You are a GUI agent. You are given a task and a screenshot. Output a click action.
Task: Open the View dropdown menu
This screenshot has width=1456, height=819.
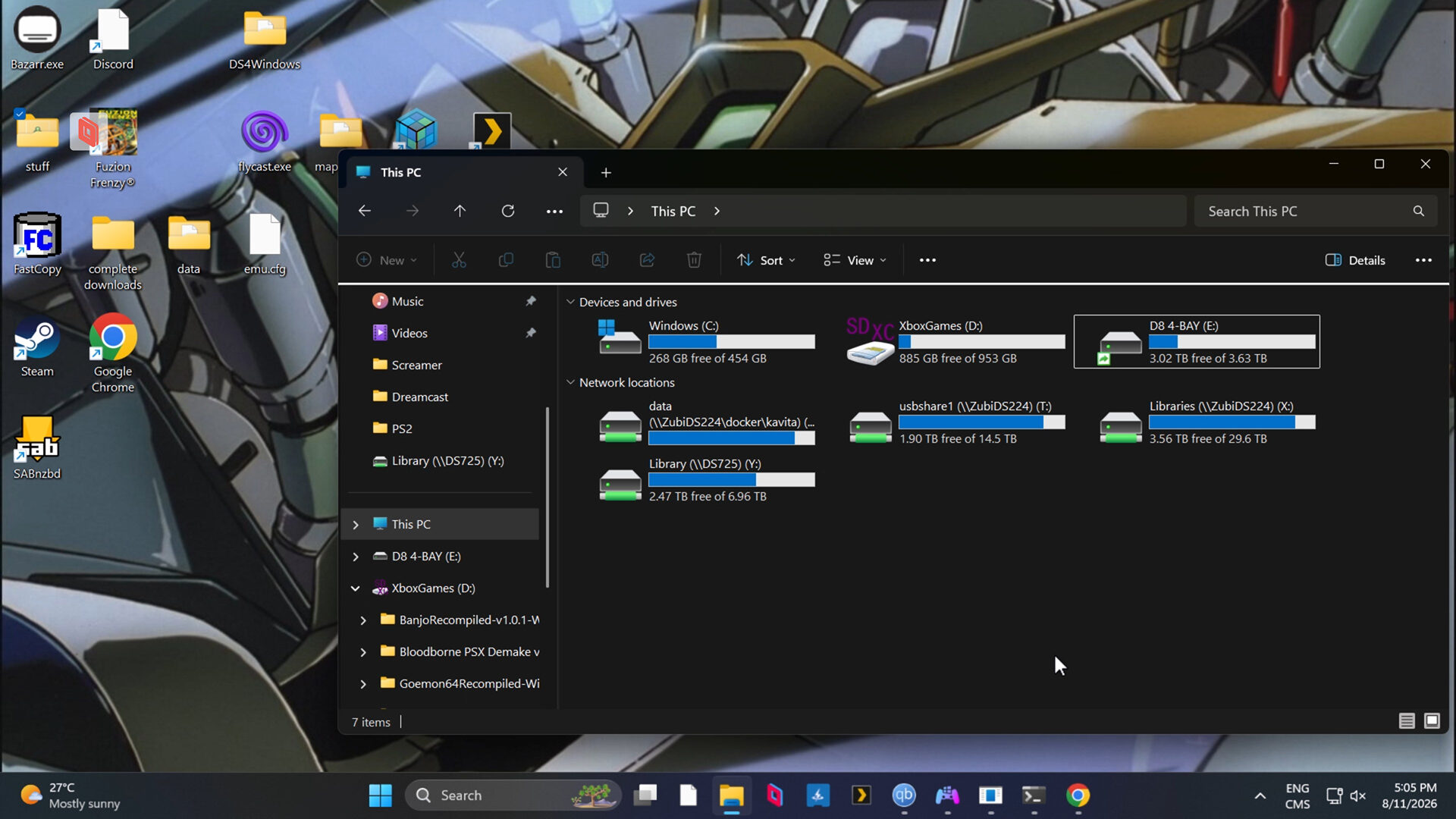[x=855, y=260]
